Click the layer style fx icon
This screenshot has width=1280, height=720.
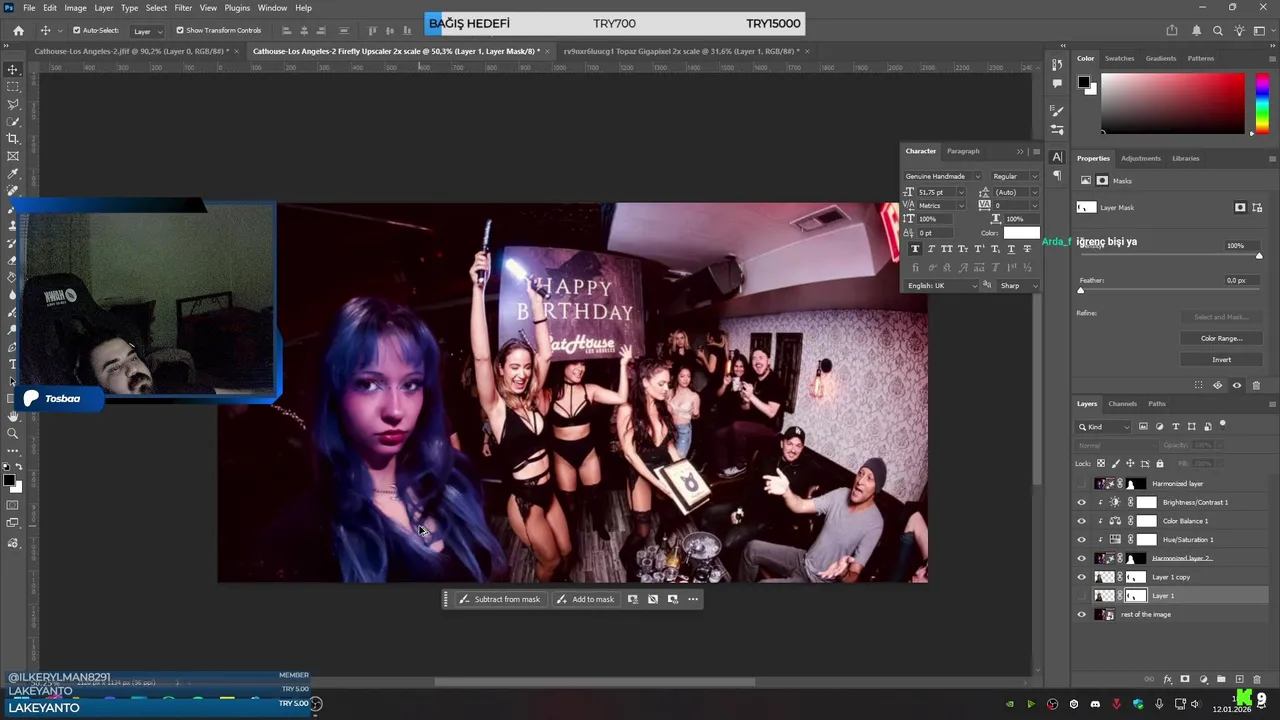click(1168, 680)
